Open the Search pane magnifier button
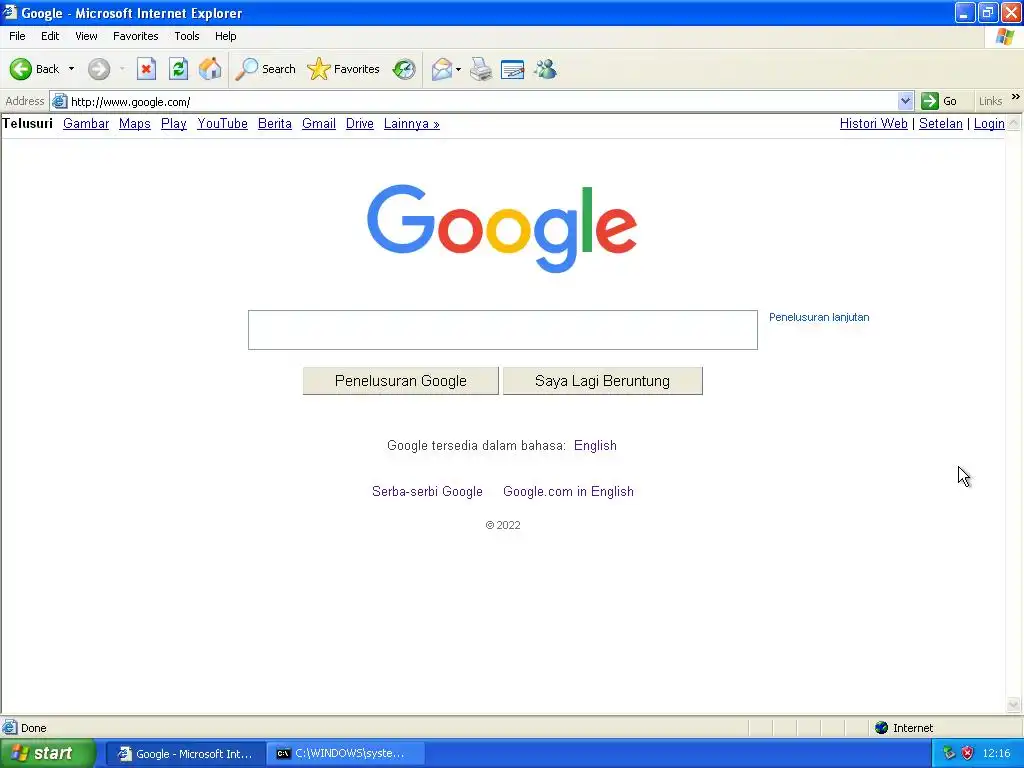The height and width of the screenshot is (768, 1024). tap(266, 69)
